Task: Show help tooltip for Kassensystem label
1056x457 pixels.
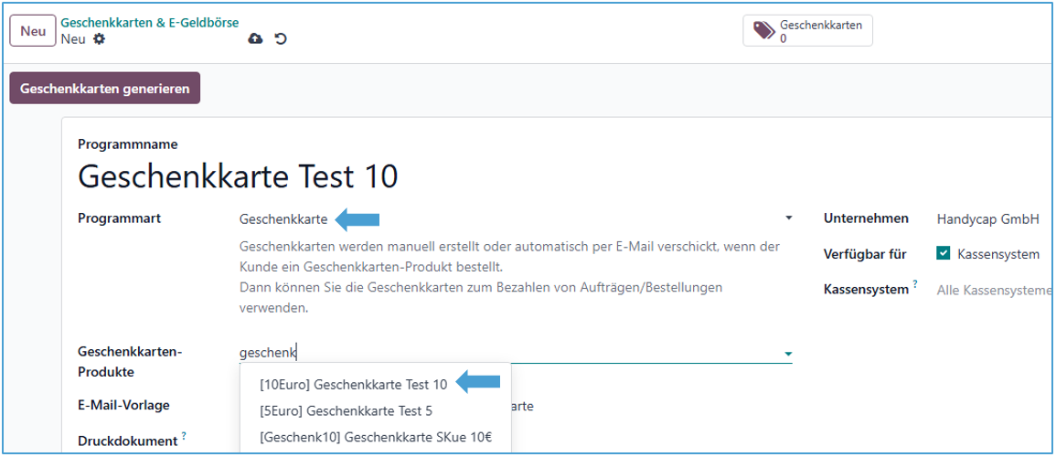Action: [915, 286]
